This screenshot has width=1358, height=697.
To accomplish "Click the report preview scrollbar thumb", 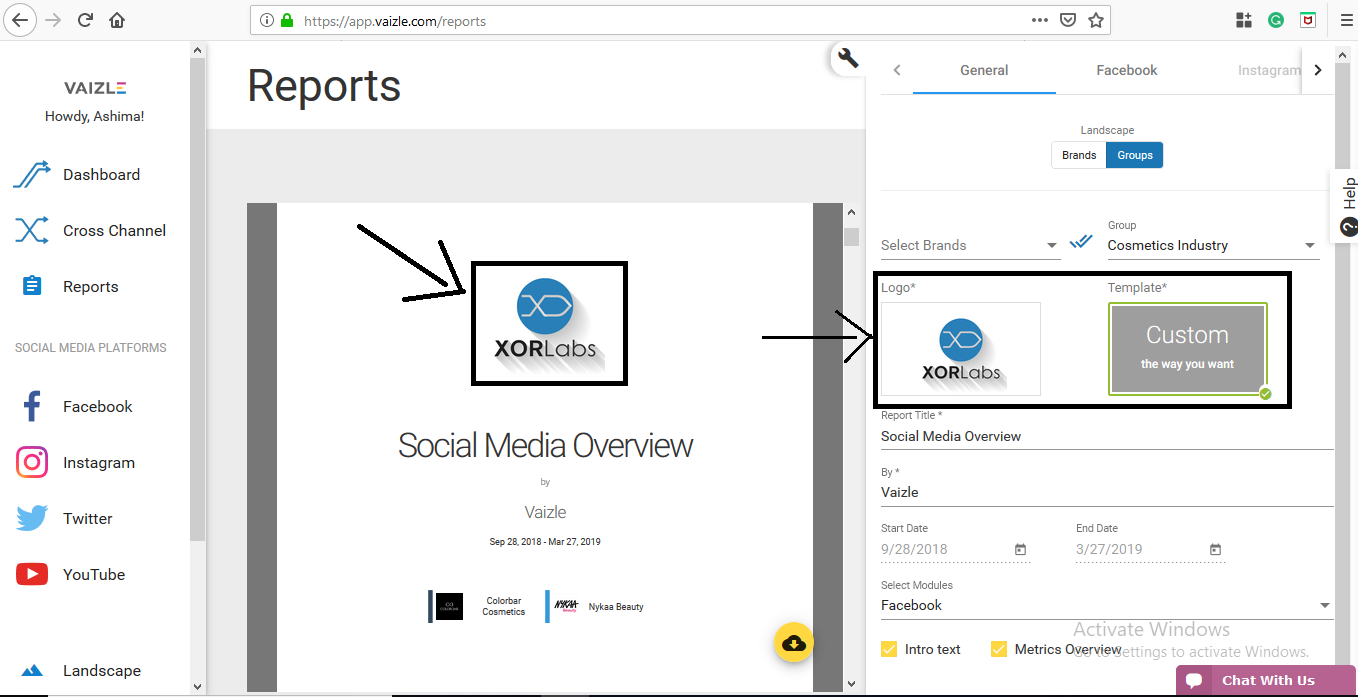I will [851, 236].
